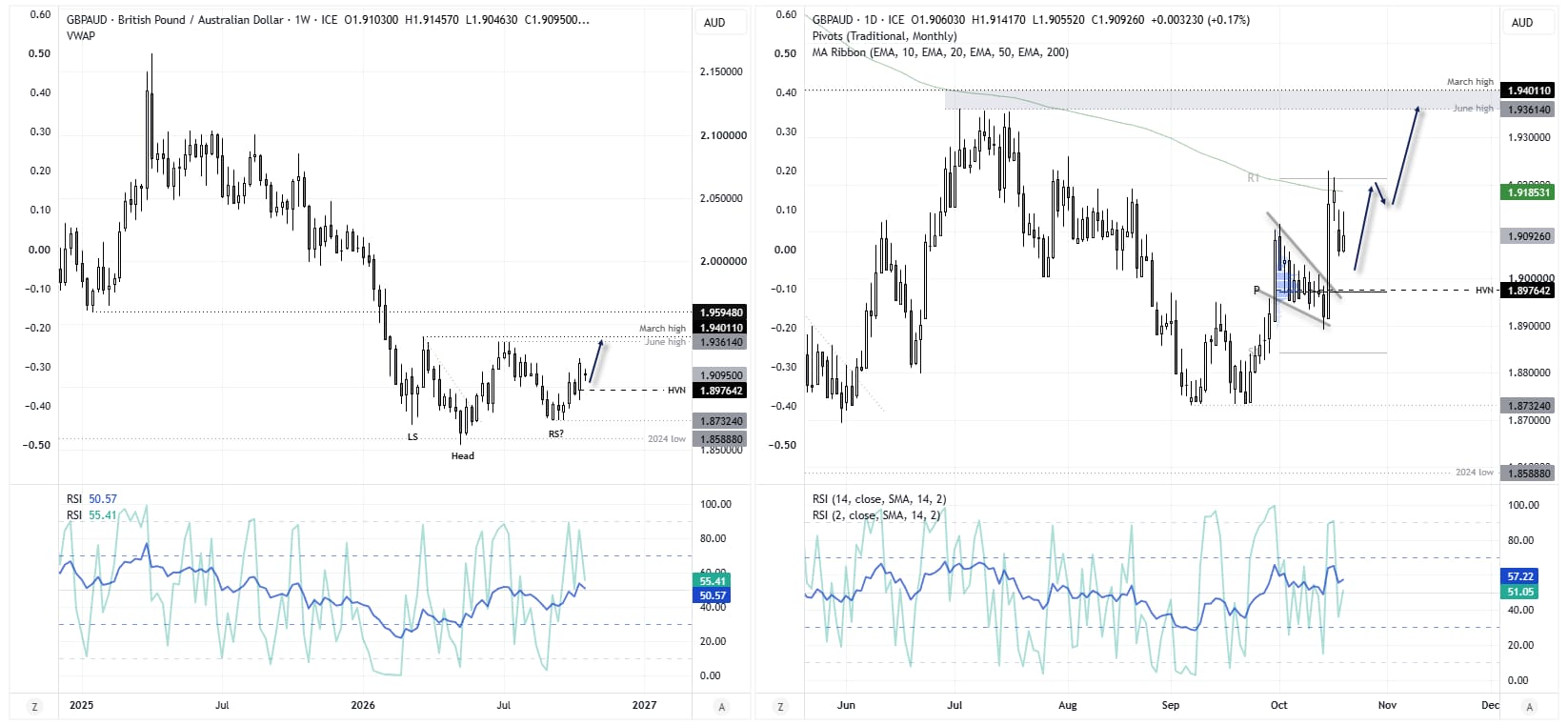The height and width of the screenshot is (725, 1568).
Task: Click the green 1.918531 price tag on daily chart
Action: (1528, 192)
